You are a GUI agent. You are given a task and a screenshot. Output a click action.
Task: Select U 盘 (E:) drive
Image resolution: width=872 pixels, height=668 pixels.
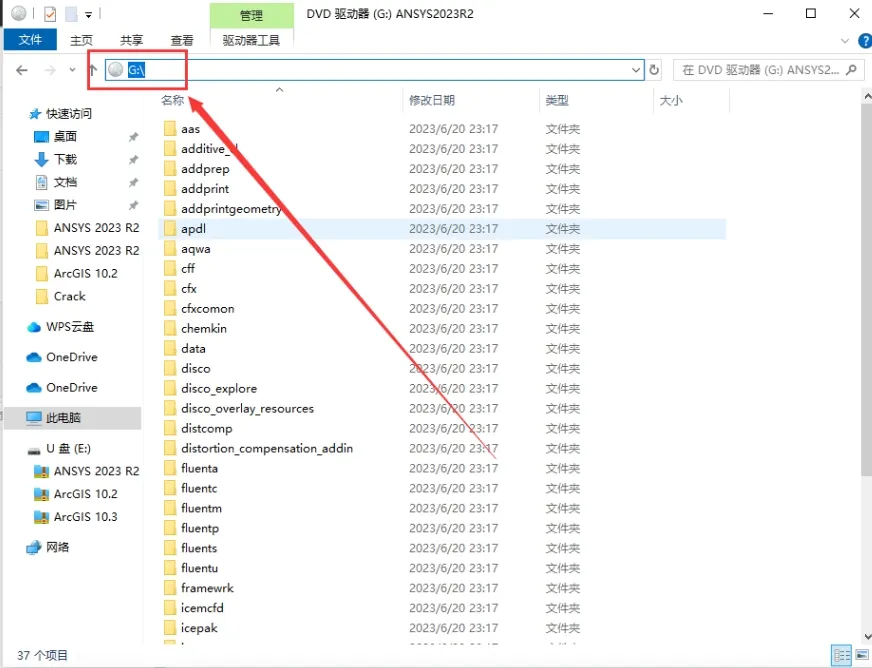click(x=60, y=449)
